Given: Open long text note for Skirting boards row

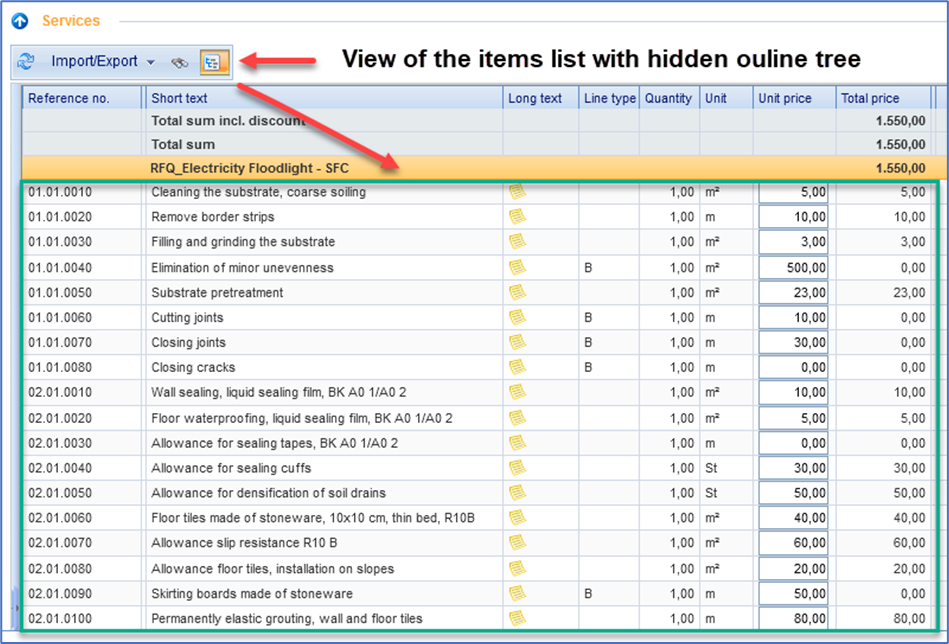Looking at the screenshot, I should 517,594.
